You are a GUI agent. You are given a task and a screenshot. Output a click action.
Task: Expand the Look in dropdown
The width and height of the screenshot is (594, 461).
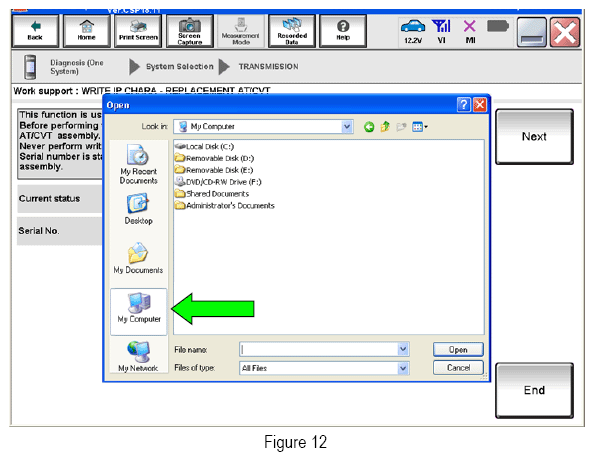[x=347, y=127]
